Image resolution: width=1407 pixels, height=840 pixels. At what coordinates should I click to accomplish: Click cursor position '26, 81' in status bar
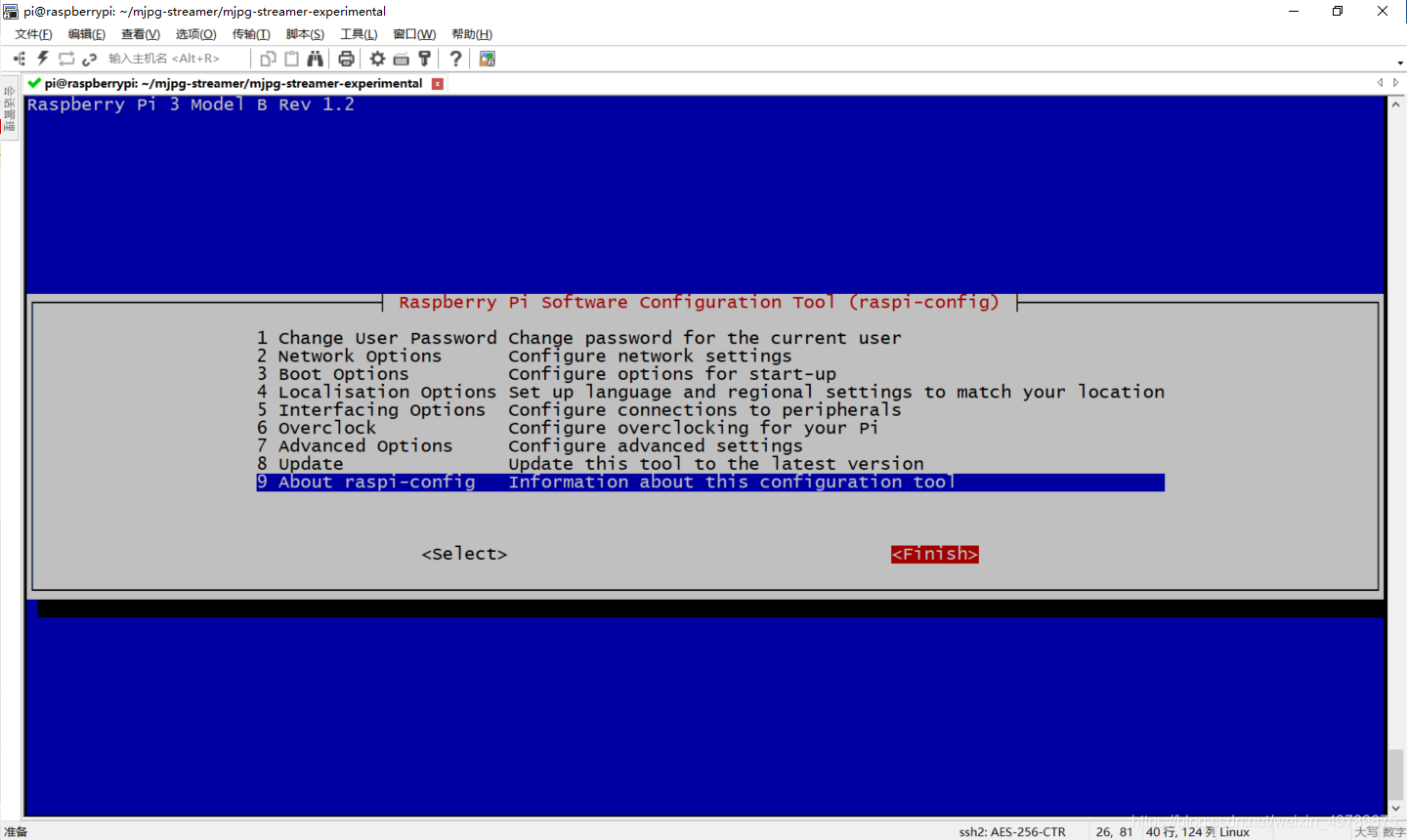pos(1114,832)
